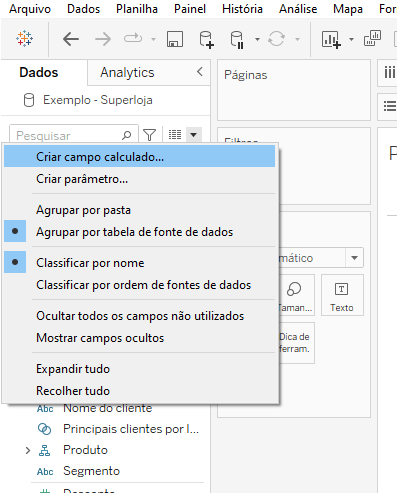Click the undo back arrow
The height and width of the screenshot is (493, 397).
71,39
